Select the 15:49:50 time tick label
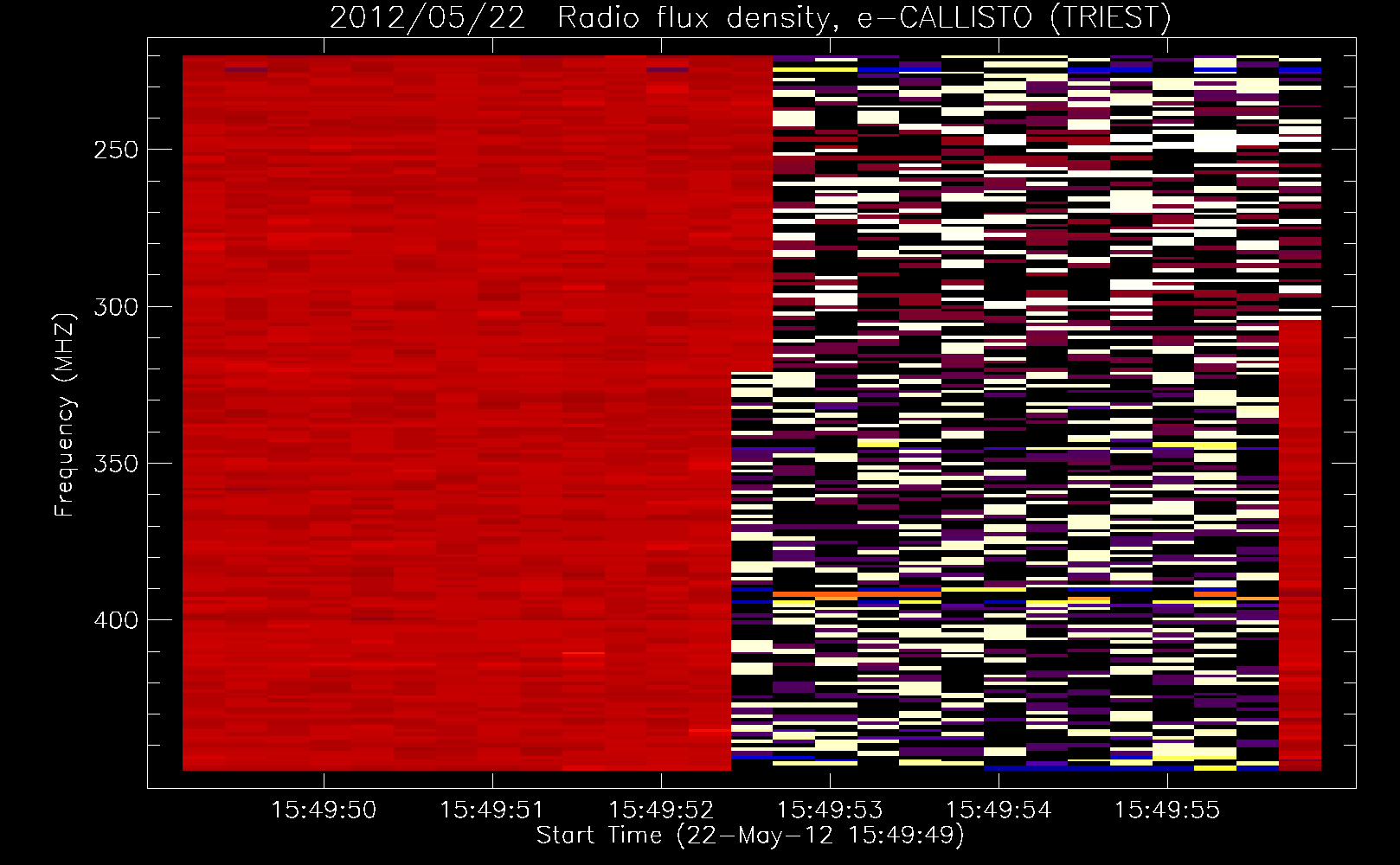Screen dimensions: 1400x865 324,810
